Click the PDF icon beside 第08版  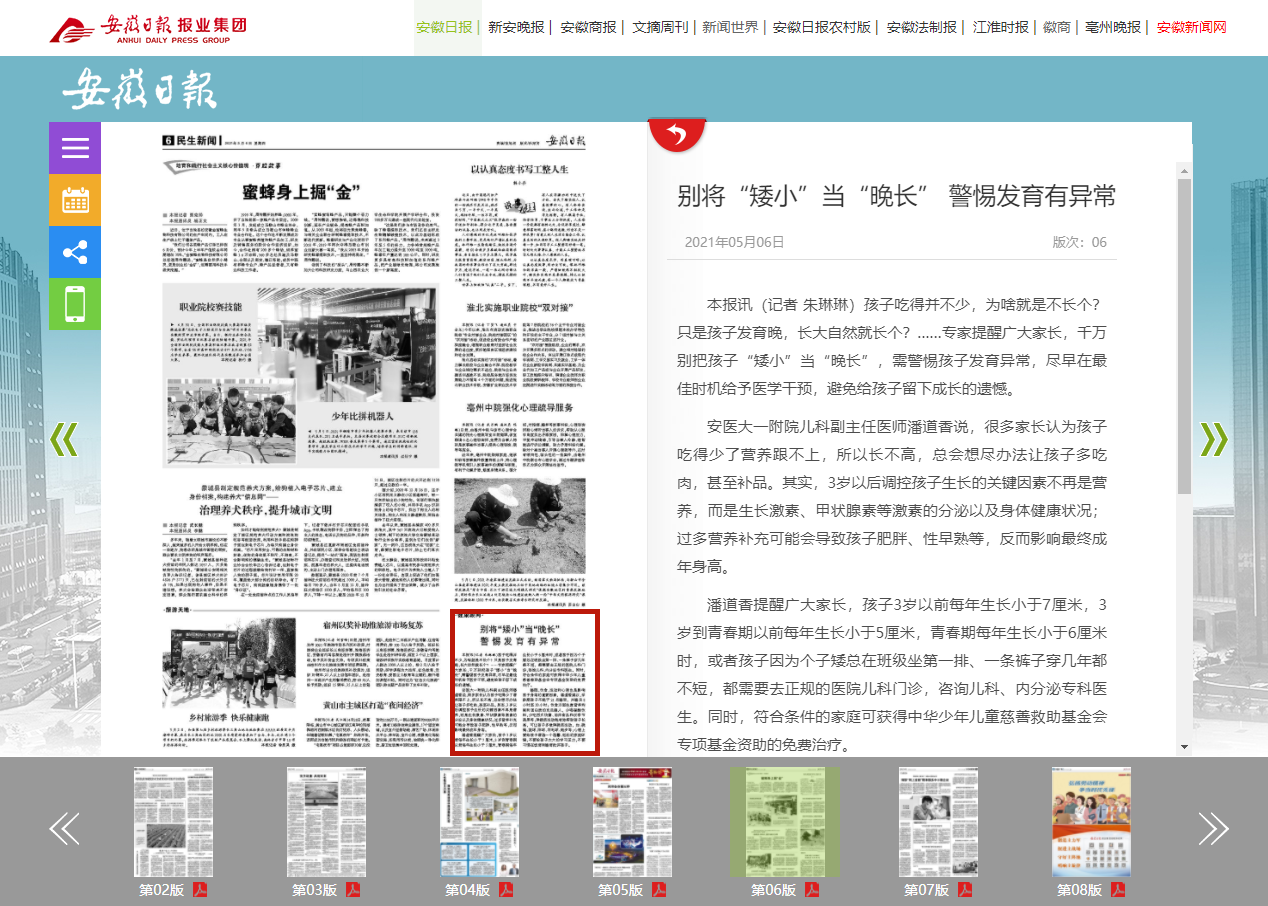tap(1118, 890)
